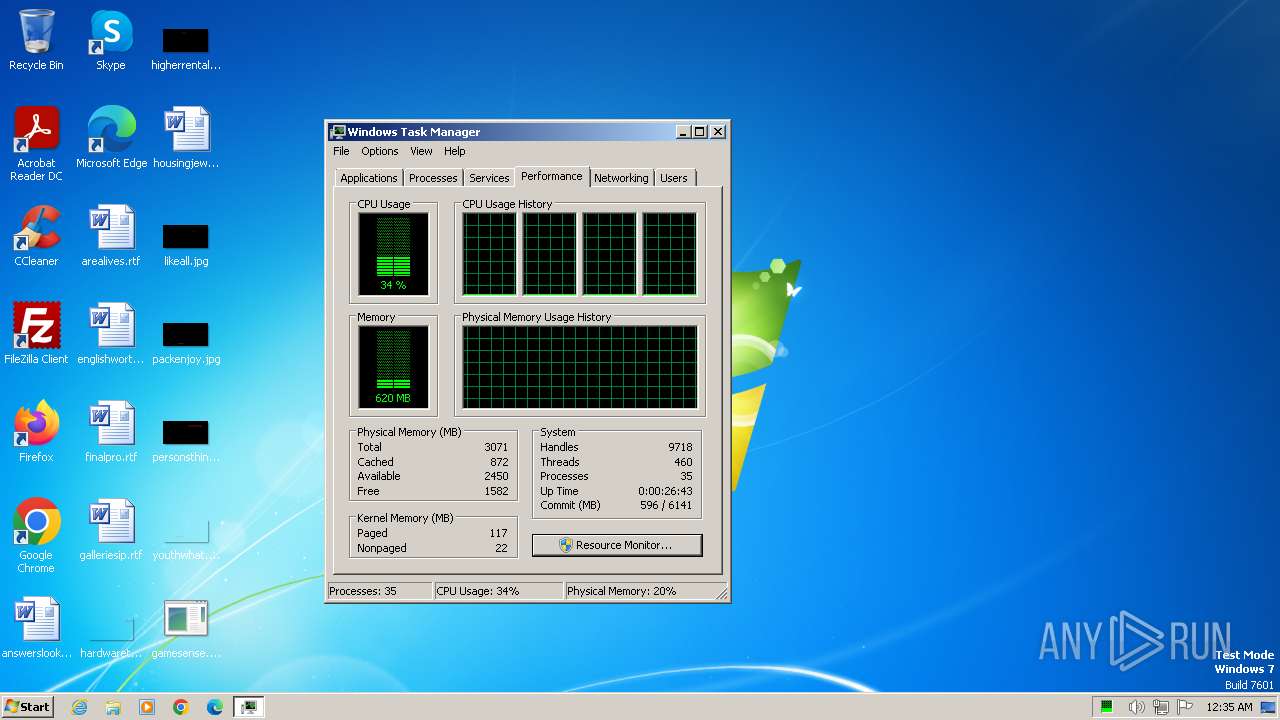Click the Resource Monitor button

(617, 545)
